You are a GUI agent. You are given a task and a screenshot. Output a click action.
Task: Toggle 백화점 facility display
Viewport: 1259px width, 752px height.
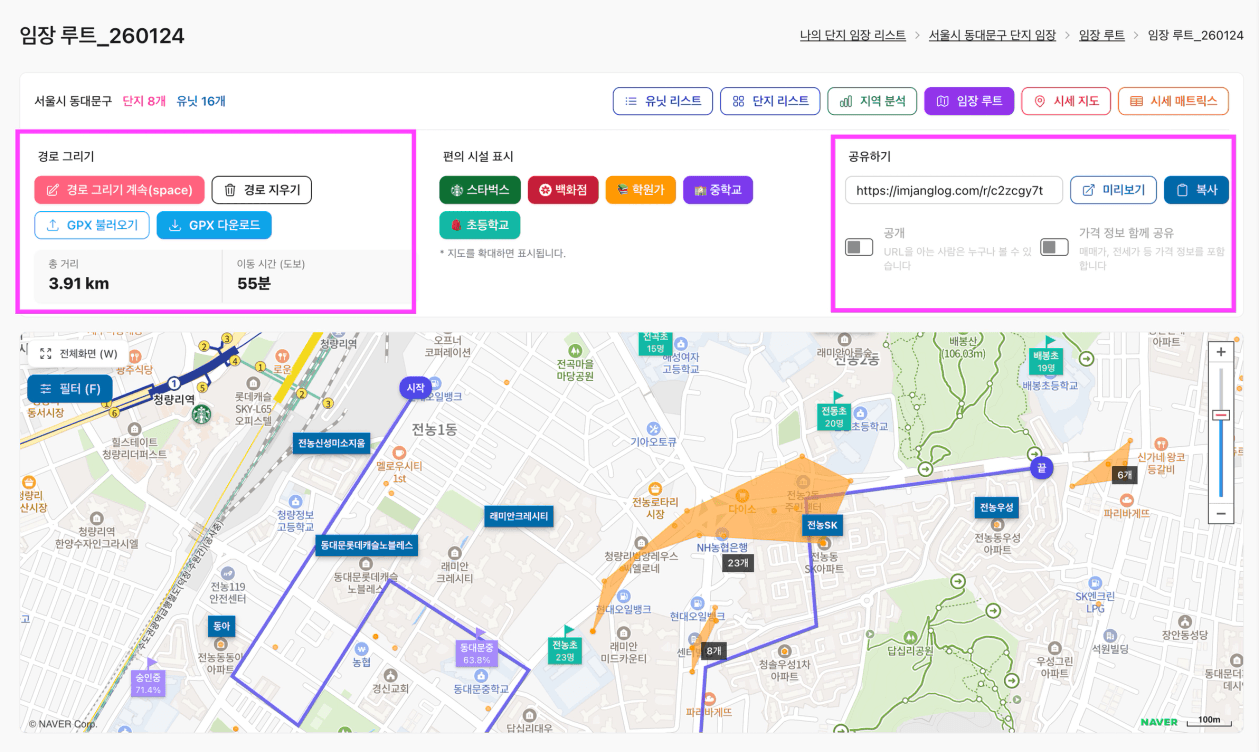[x=563, y=190]
